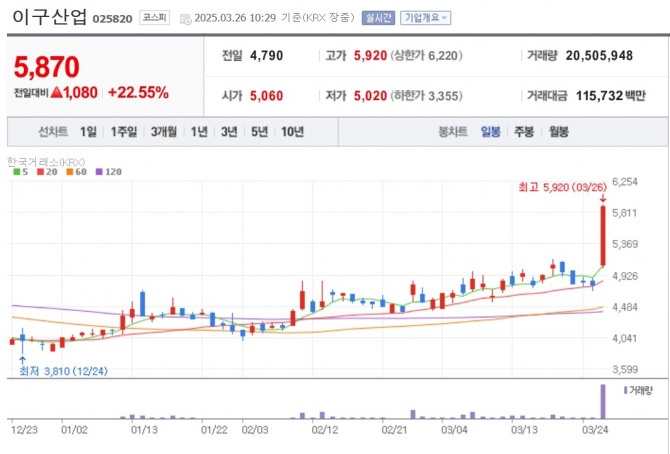Screen dimensions: 670x454
Task: Click the 저가 value 5,020
Action: click(x=370, y=96)
